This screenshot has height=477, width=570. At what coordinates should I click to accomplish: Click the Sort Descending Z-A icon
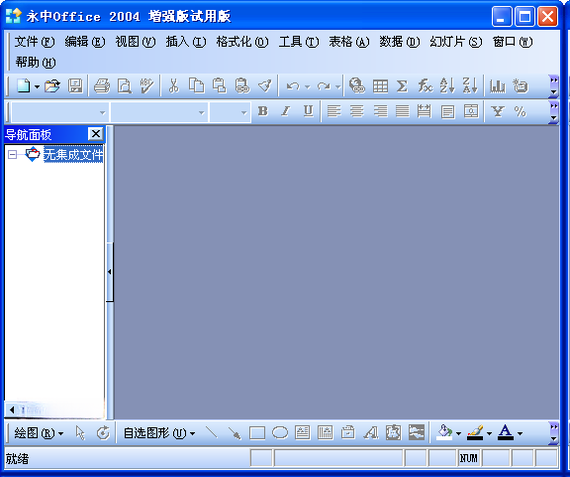coord(470,86)
